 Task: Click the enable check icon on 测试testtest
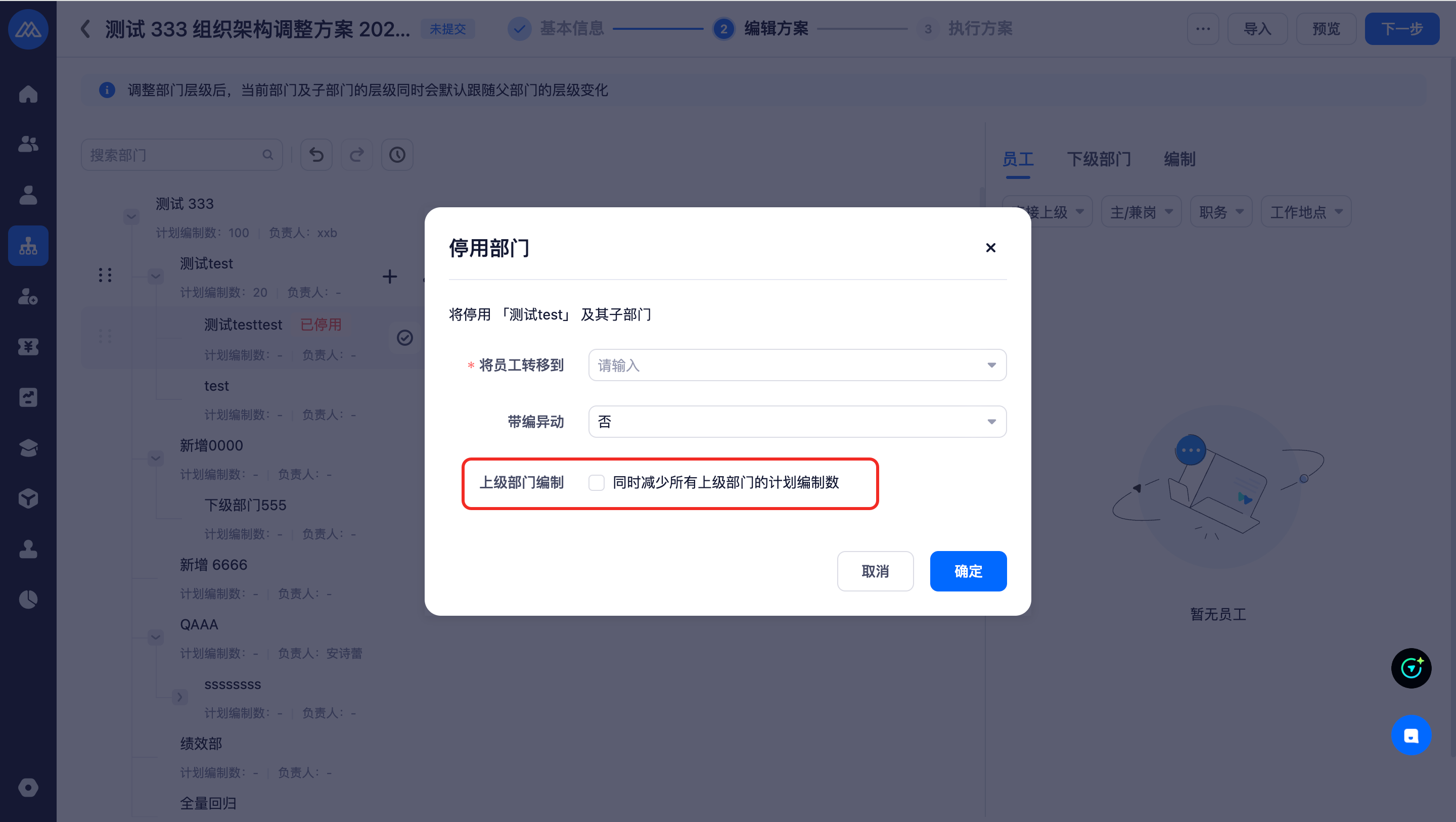click(404, 338)
